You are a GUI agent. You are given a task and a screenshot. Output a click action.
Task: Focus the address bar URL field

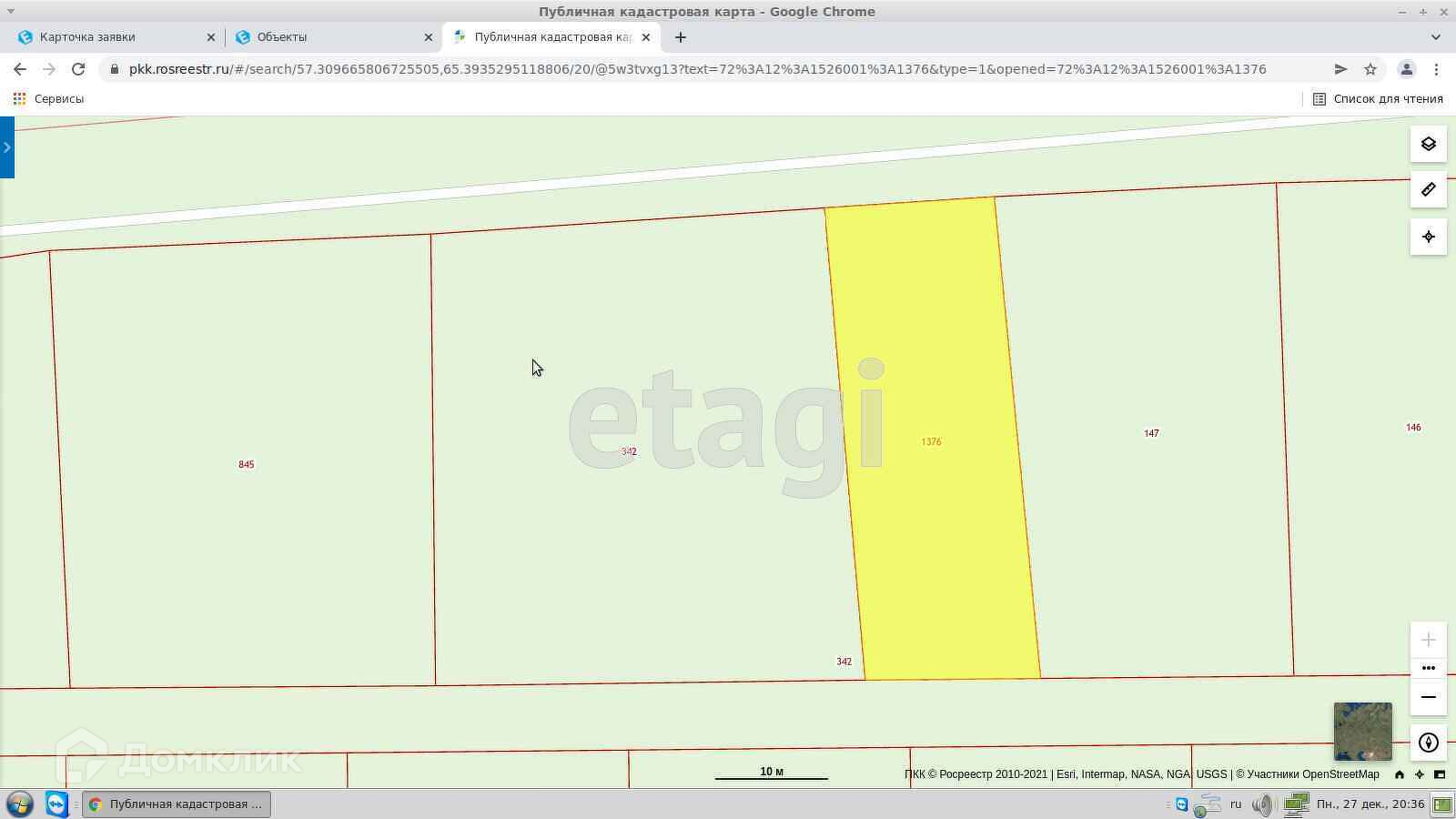(x=697, y=69)
